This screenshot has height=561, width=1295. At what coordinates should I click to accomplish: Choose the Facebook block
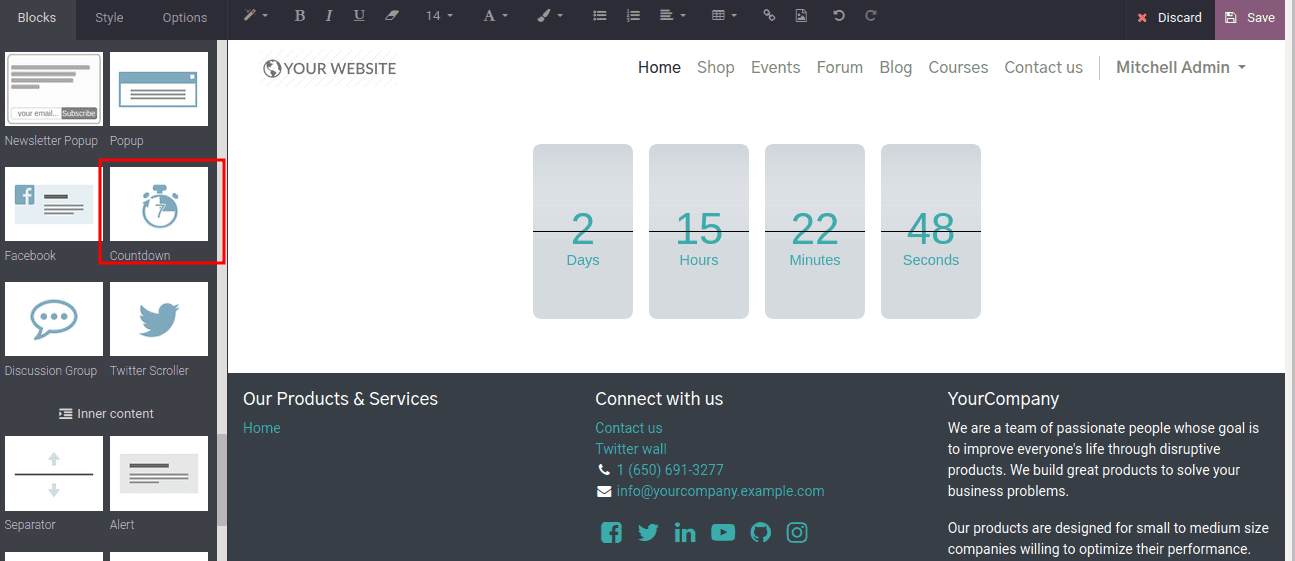click(x=53, y=204)
